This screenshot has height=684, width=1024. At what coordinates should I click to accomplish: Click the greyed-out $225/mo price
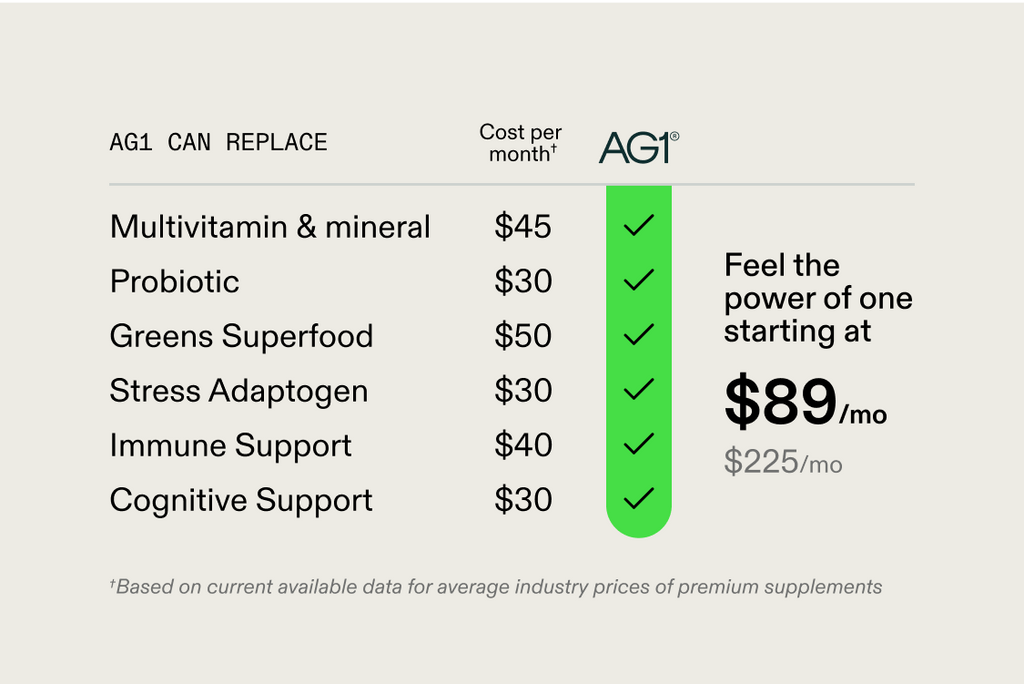783,462
